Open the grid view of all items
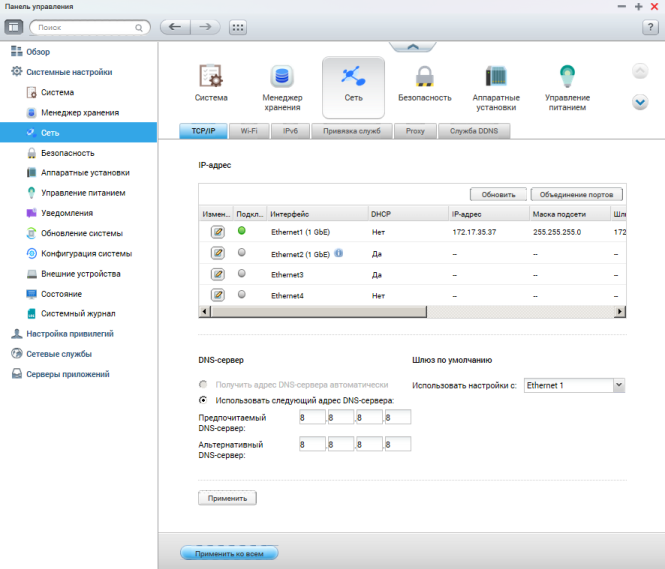The width and height of the screenshot is (665, 569). point(238,27)
